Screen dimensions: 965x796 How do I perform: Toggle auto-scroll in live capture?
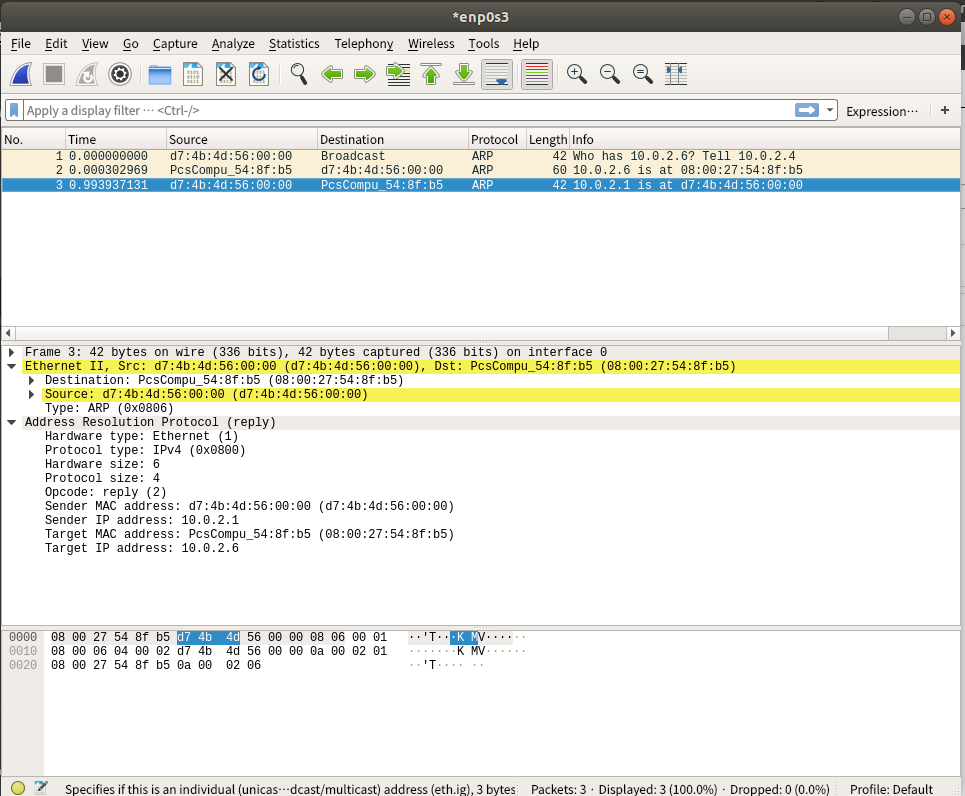pyautogui.click(x=497, y=74)
